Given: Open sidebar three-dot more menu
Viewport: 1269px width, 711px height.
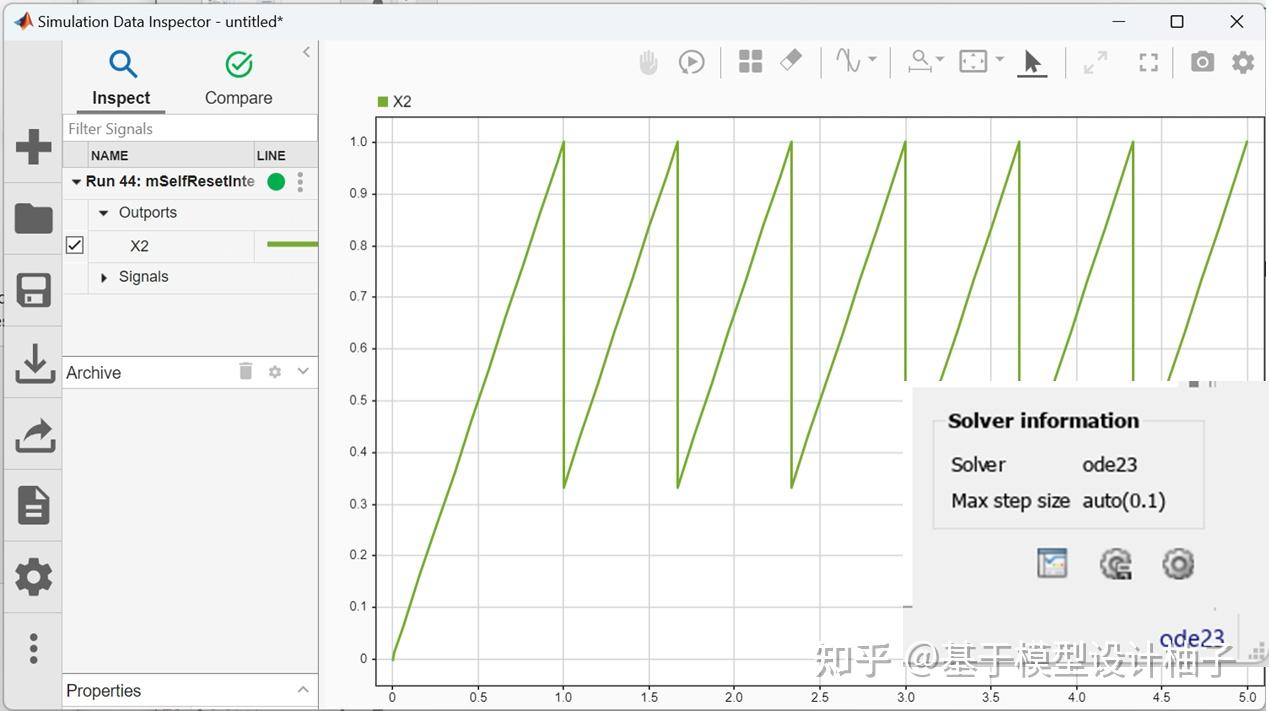Looking at the screenshot, I should tap(34, 648).
